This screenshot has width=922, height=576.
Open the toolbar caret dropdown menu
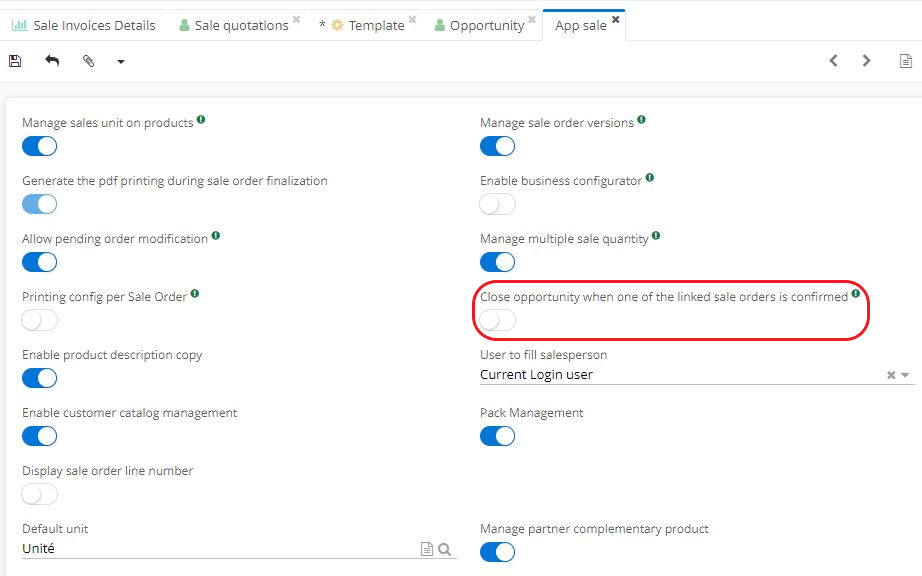click(121, 62)
